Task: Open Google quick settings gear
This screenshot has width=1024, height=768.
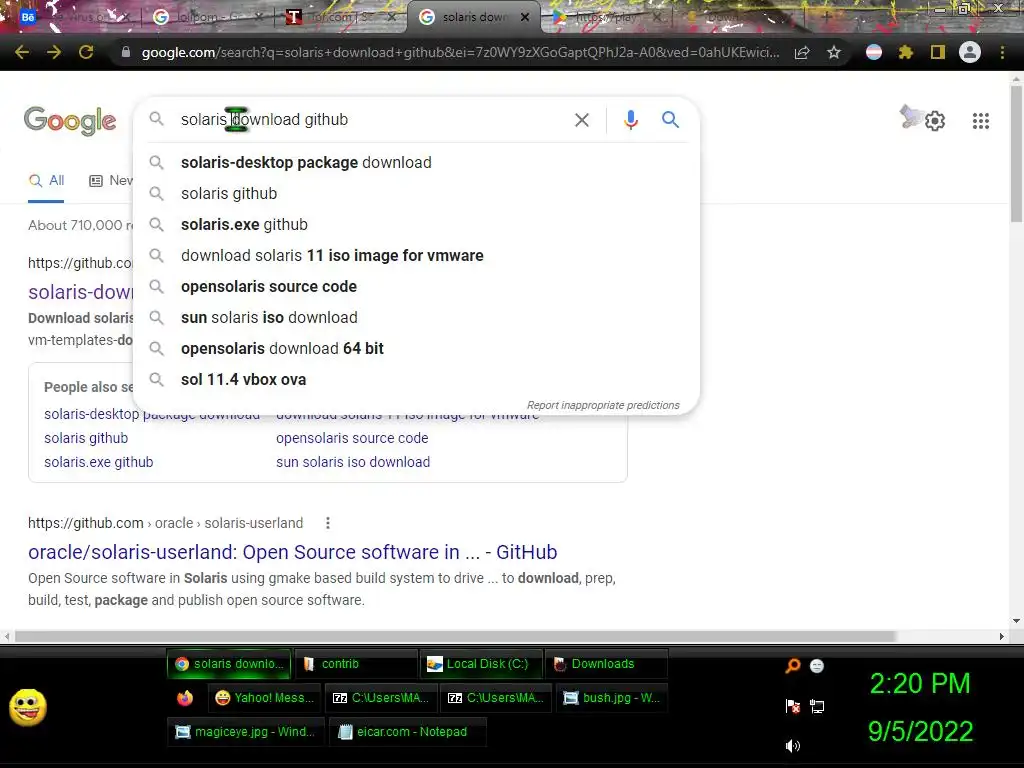Action: click(935, 121)
